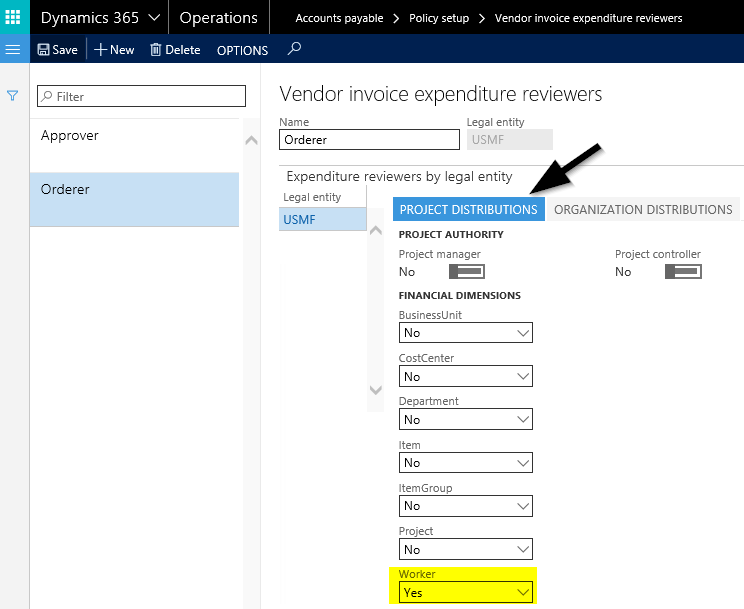Select the Project Distributions tab
Viewport: 744px width, 609px height.
[x=468, y=209]
